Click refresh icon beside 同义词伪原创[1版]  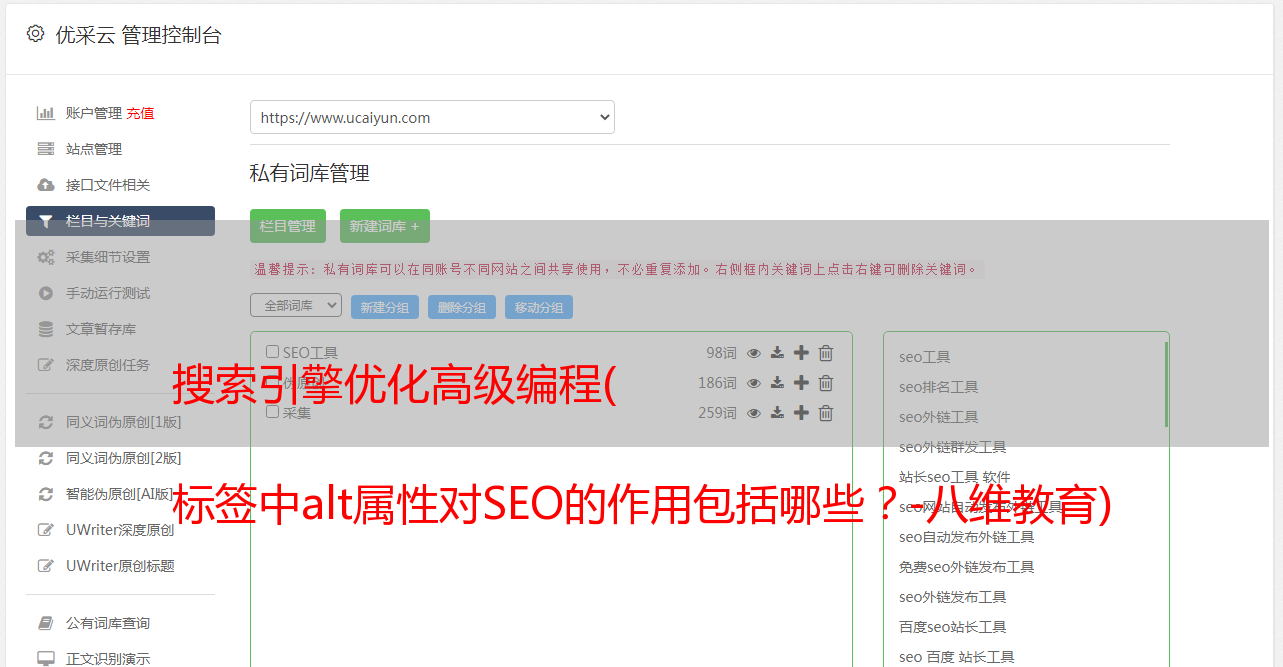46,422
